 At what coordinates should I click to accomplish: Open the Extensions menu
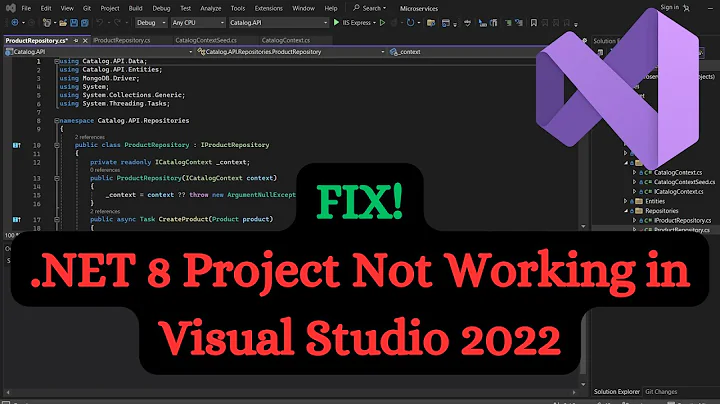pos(269,8)
